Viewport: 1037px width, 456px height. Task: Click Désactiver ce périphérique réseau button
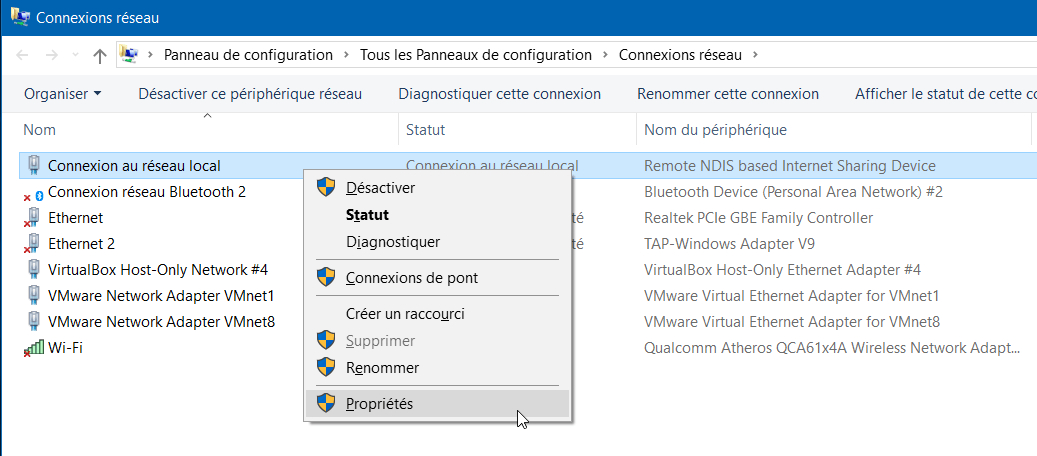250,94
